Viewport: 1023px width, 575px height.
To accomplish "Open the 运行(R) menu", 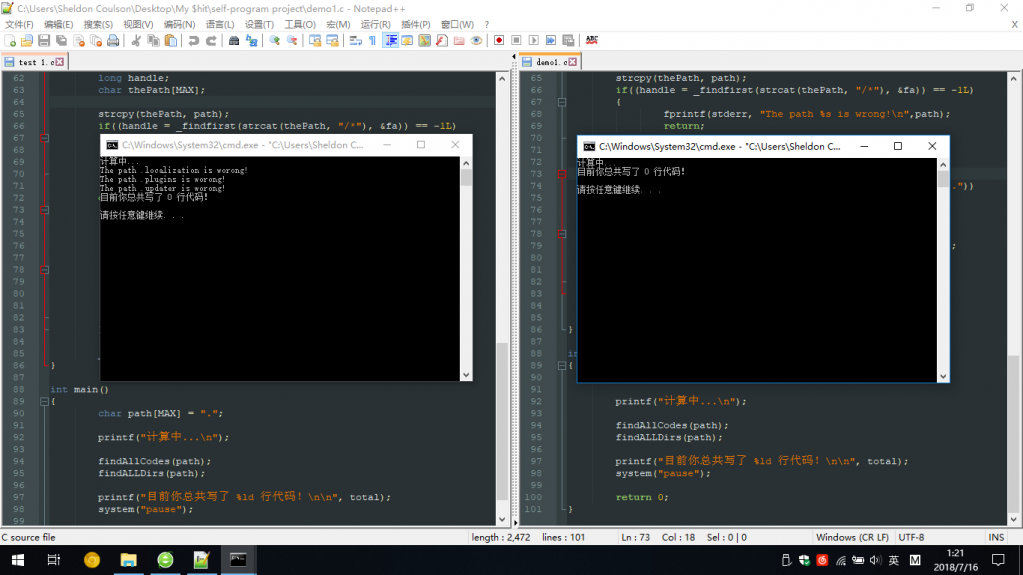I will pyautogui.click(x=375, y=24).
